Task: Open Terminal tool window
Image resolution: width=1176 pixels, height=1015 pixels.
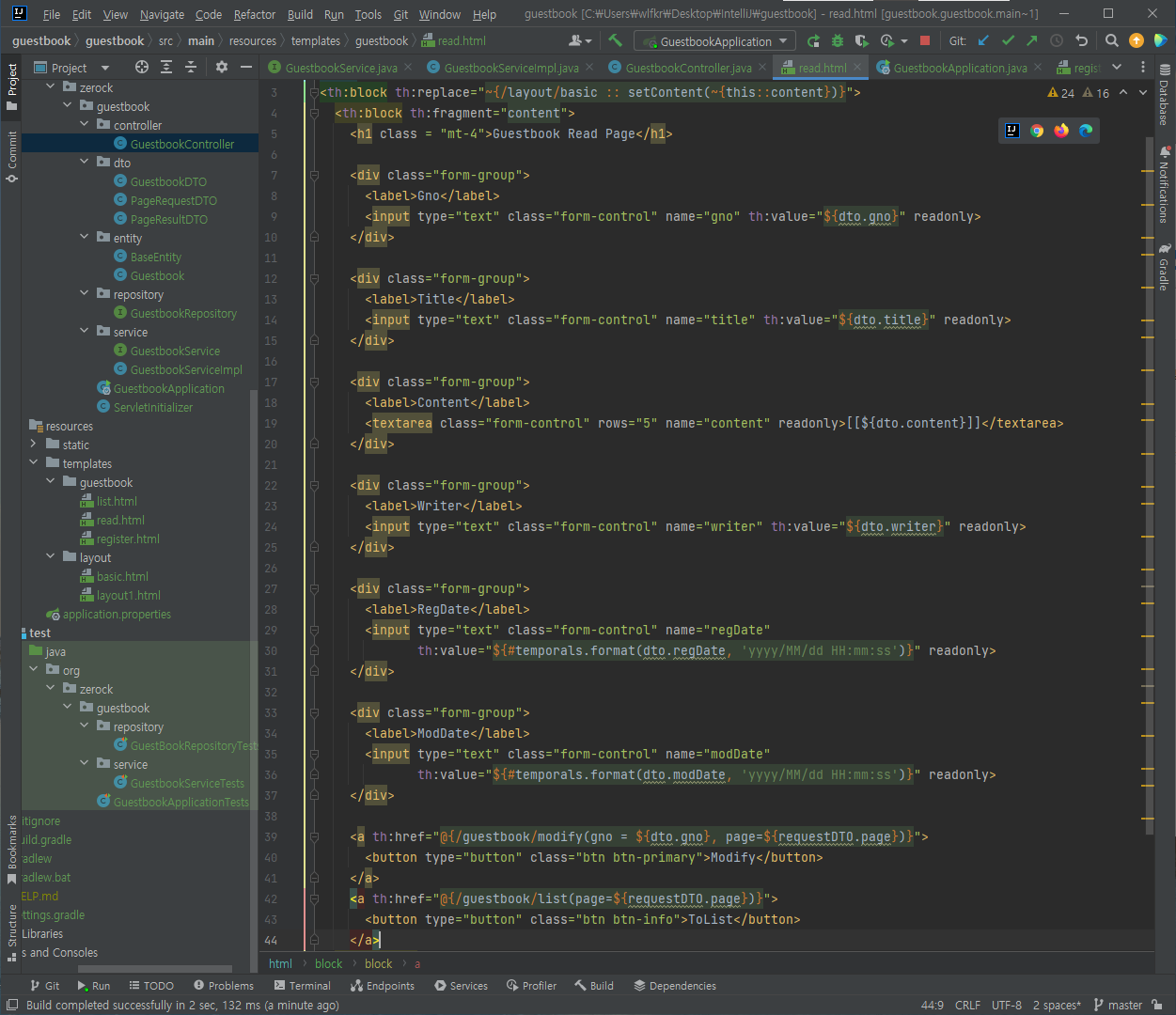Action: point(302,986)
